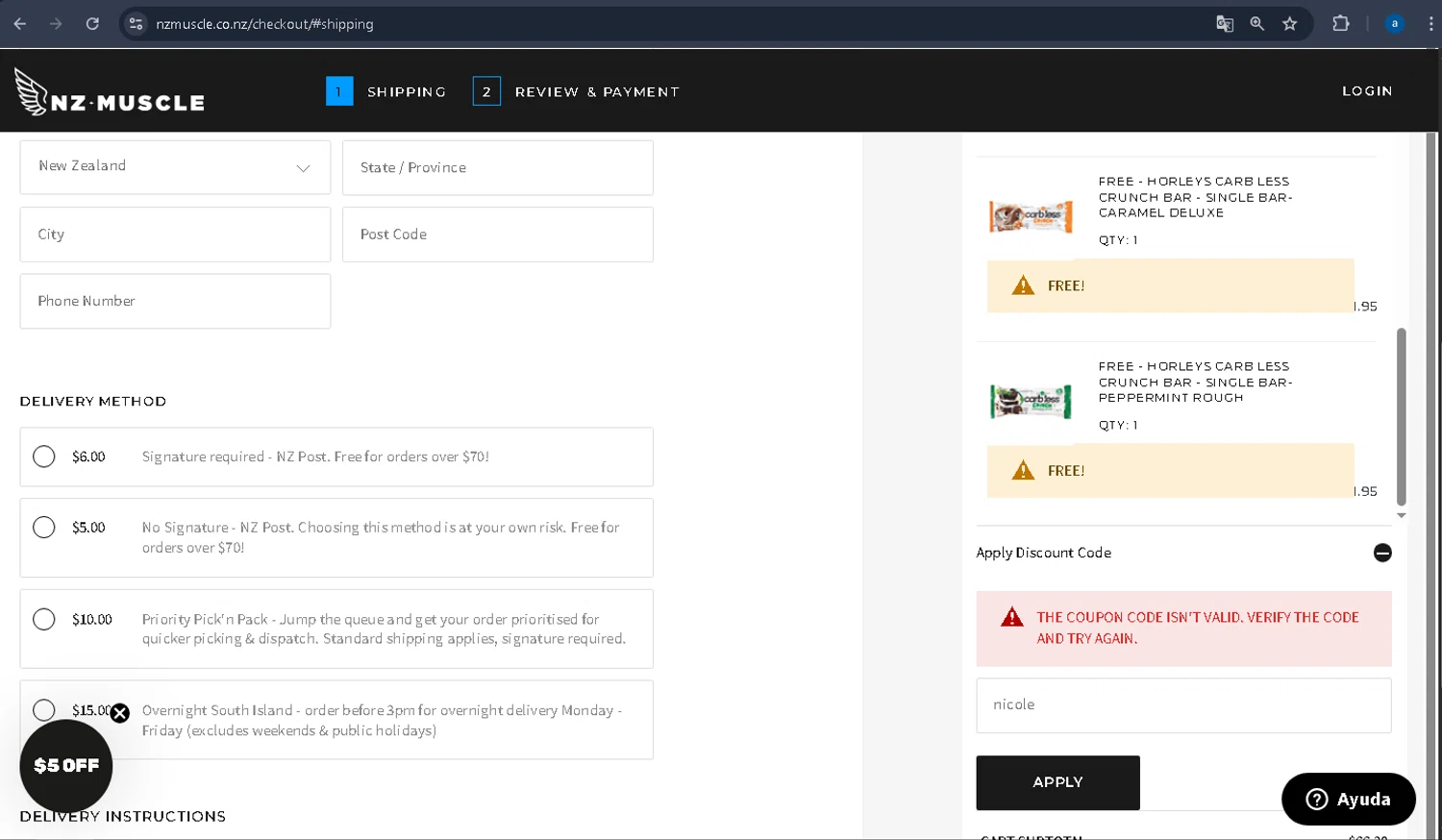
Task: Open the $5 OFF promo bubble
Action: (66, 766)
